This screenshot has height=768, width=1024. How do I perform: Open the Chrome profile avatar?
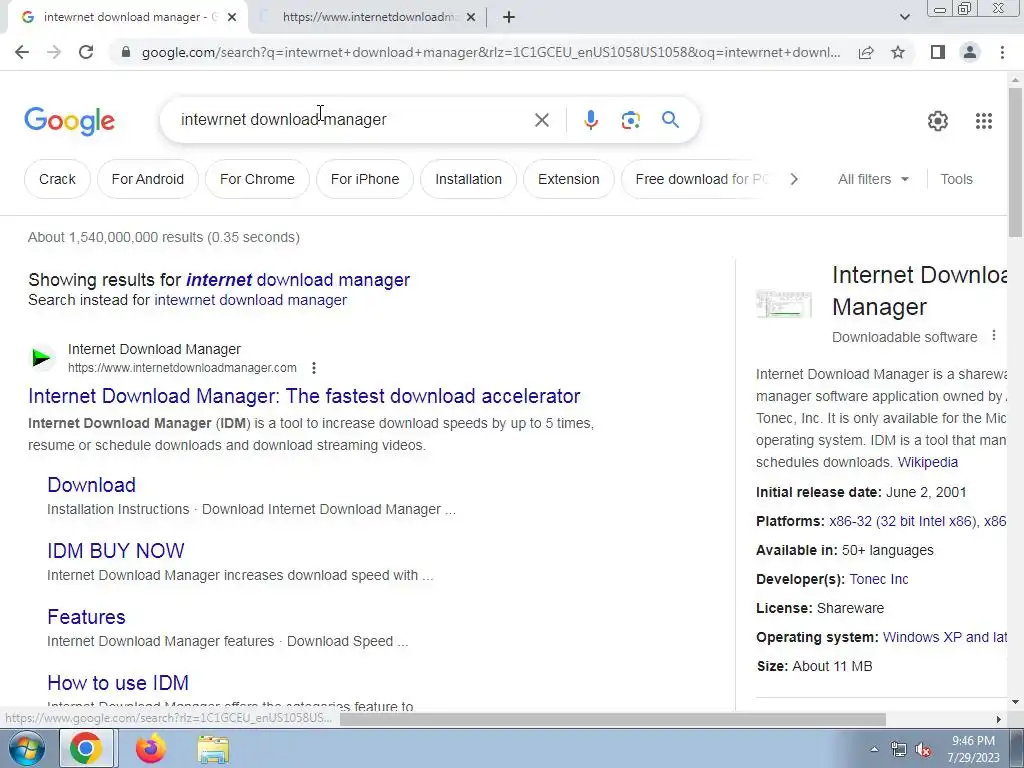click(x=970, y=52)
